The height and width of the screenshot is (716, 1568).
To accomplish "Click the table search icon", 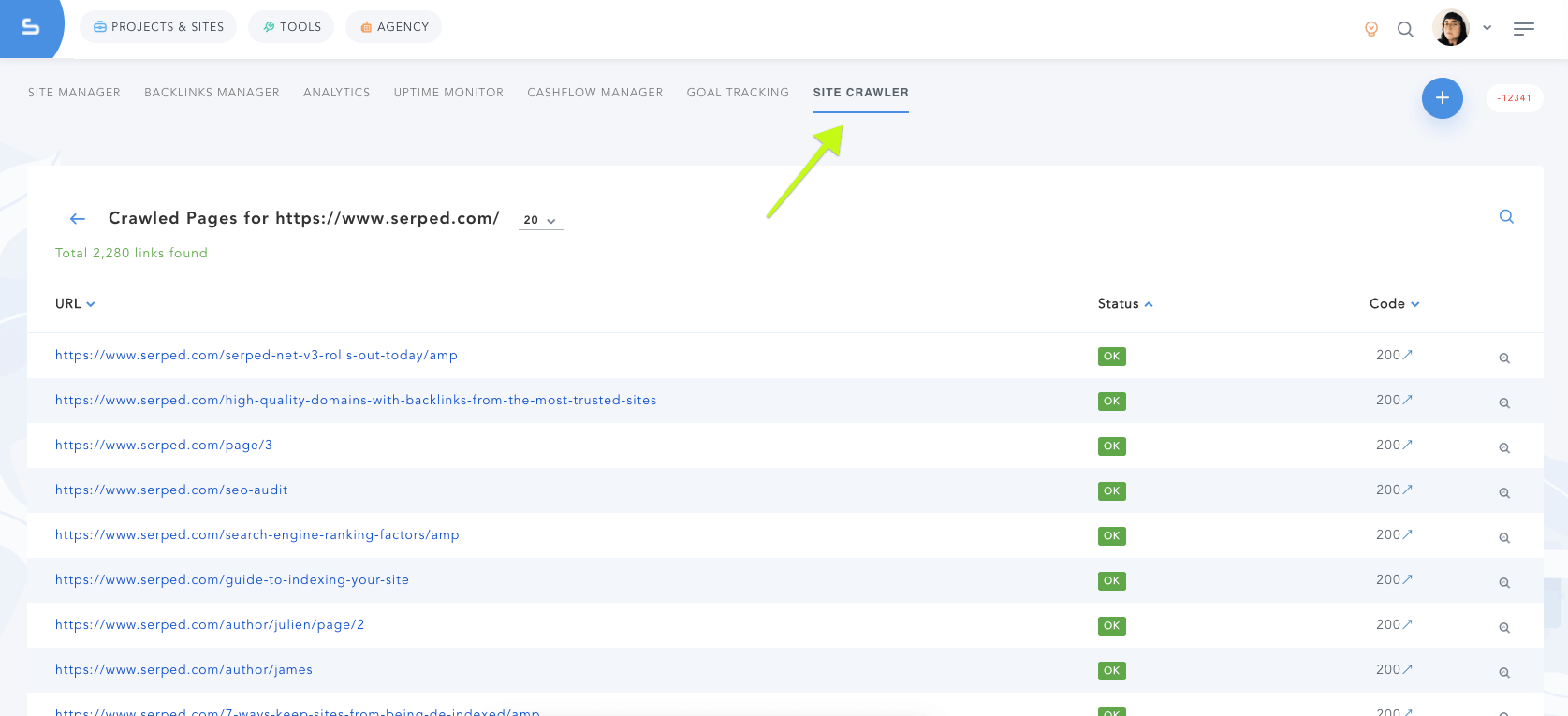I will coord(1506,216).
